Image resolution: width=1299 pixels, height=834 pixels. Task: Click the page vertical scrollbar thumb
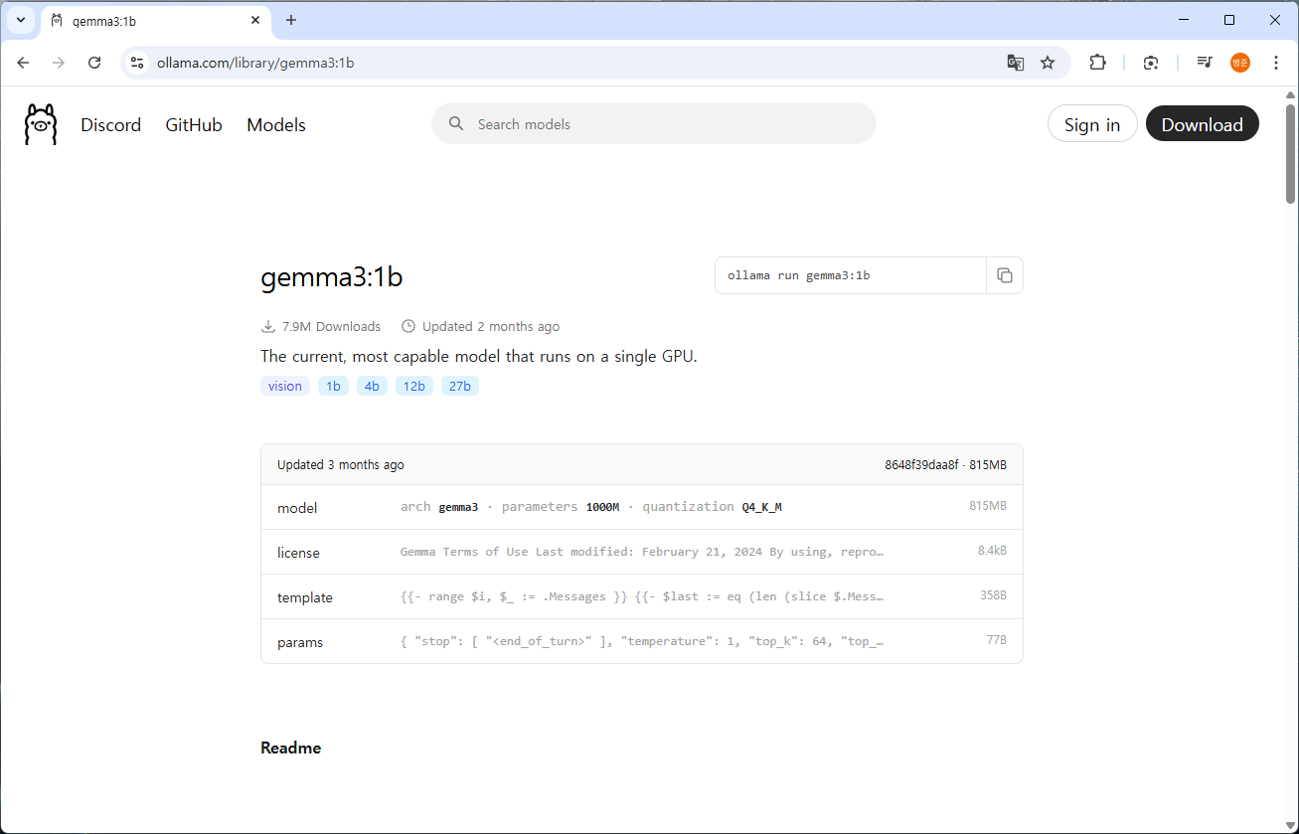coord(1290,153)
